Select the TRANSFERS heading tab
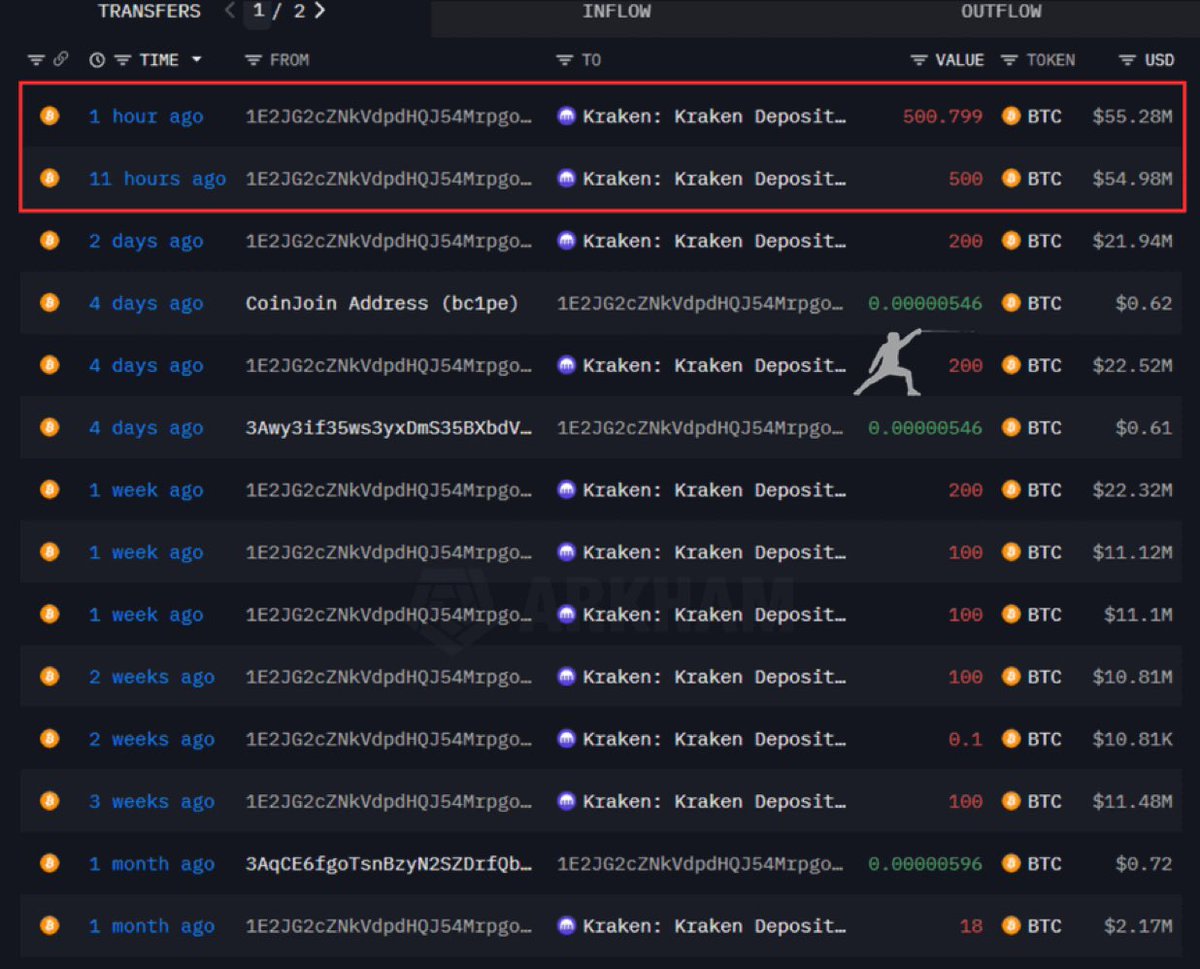This screenshot has width=1200, height=969. tap(149, 12)
